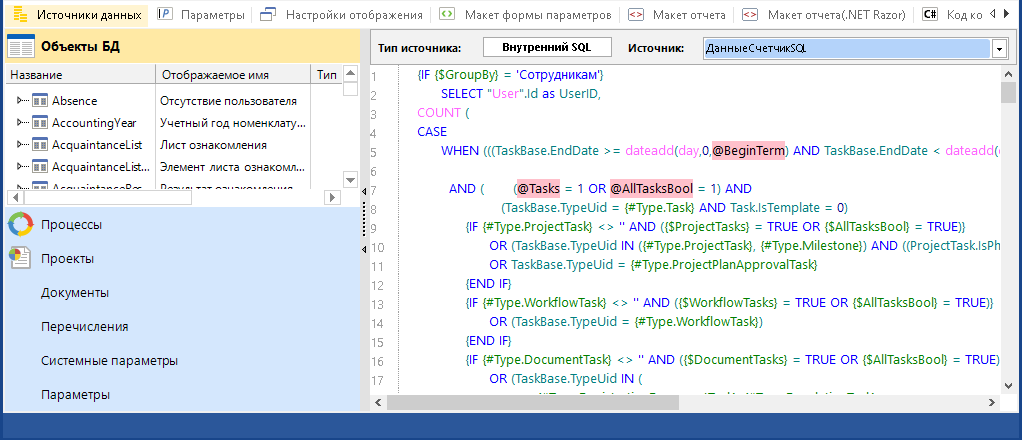Click the SQL editor vertical scrollbar thumb
Image resolution: width=1022 pixels, height=440 pixels.
pos(1008,93)
